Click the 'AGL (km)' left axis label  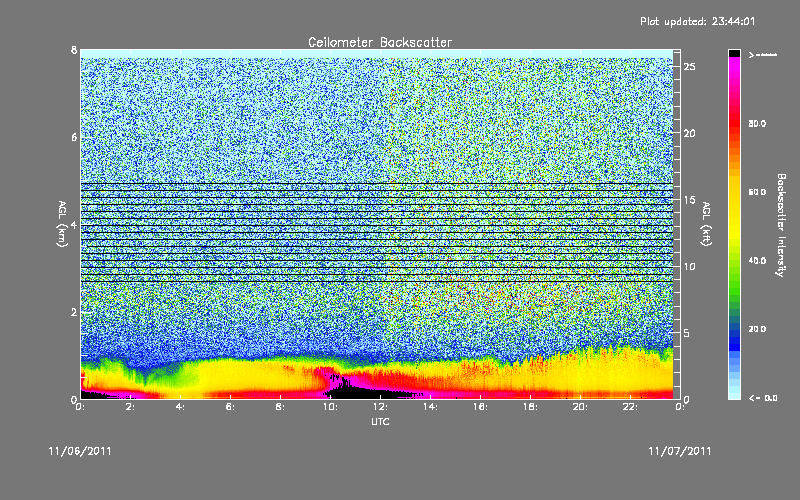click(62, 224)
